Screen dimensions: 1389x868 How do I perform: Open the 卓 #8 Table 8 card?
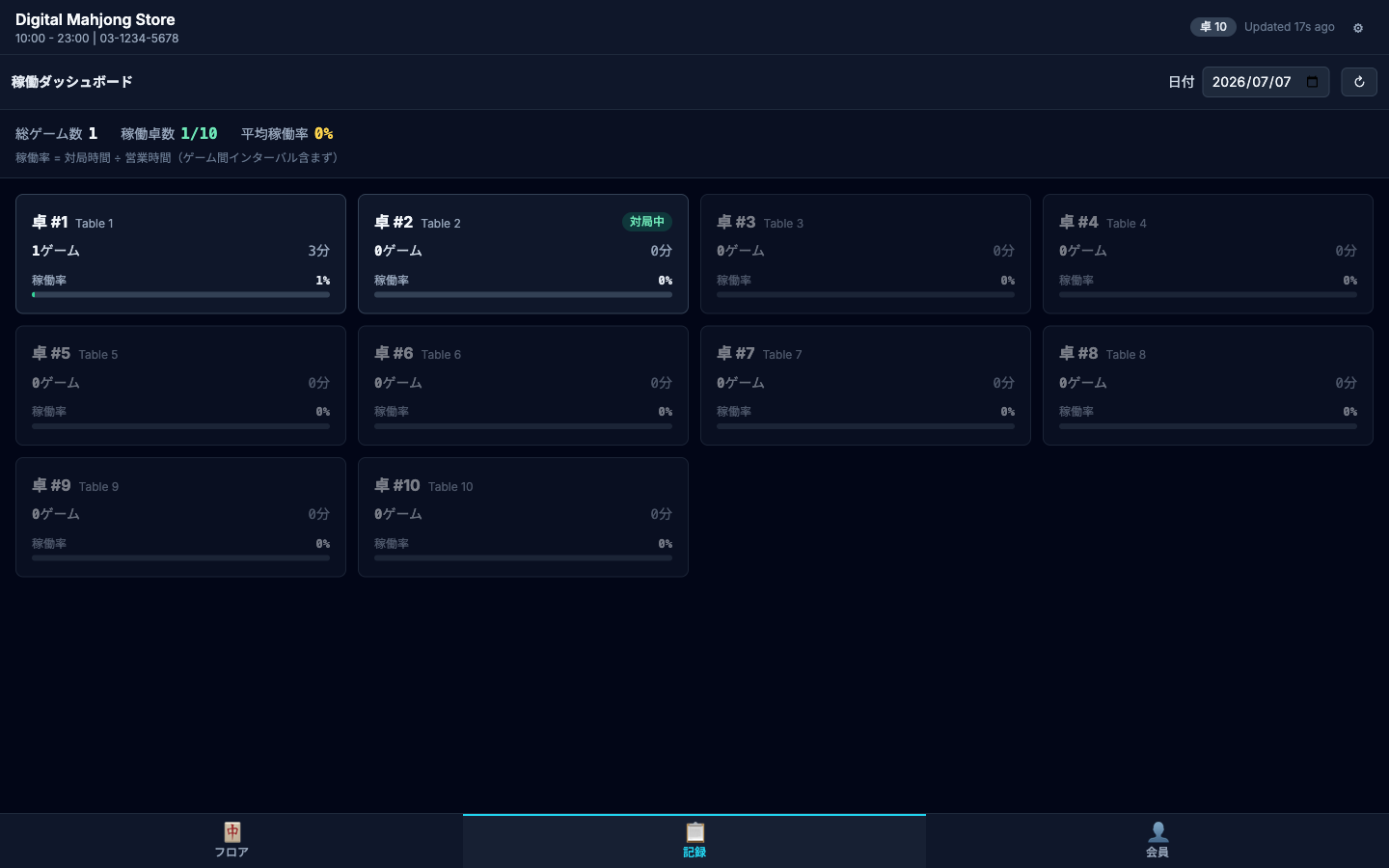click(x=1208, y=385)
